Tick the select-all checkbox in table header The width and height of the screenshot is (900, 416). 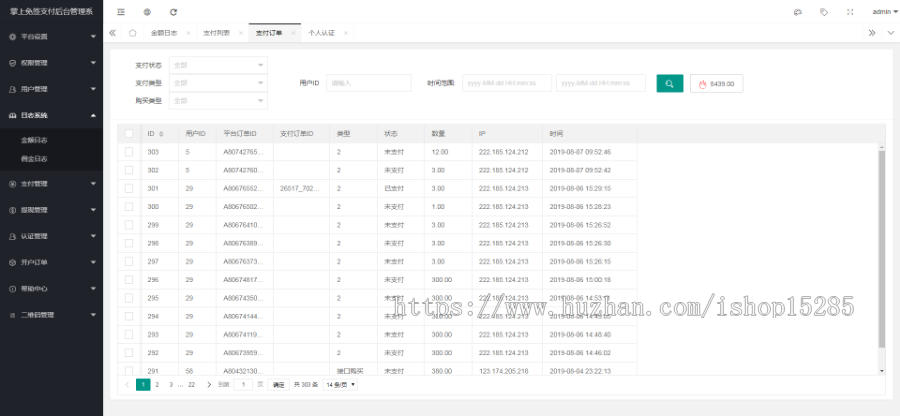129,133
